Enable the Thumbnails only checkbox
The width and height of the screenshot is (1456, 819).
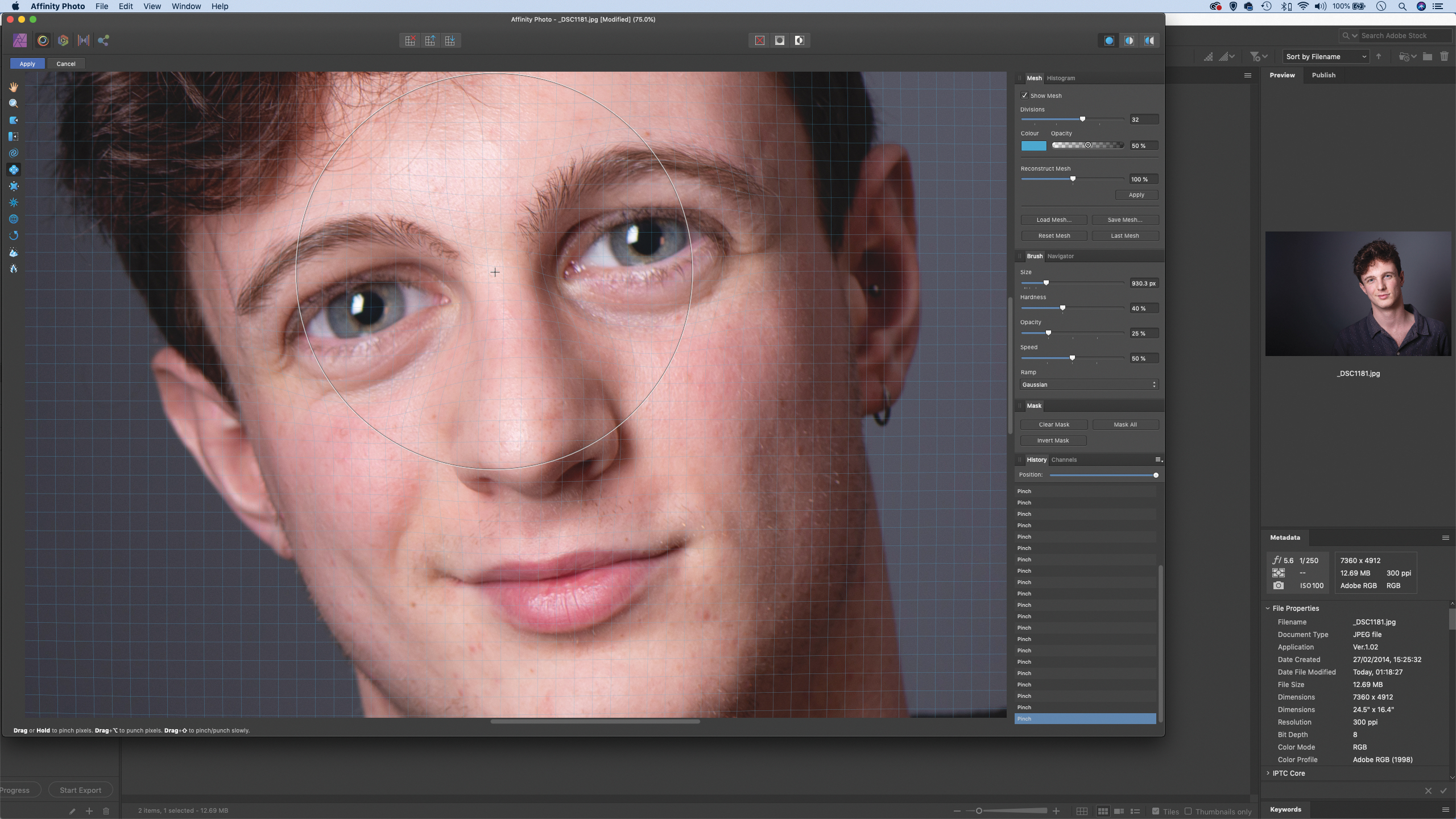click(1188, 811)
